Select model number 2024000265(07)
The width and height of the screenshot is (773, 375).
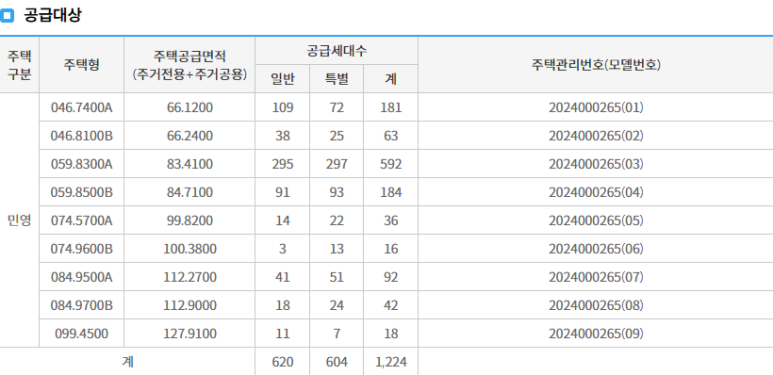pos(596,277)
